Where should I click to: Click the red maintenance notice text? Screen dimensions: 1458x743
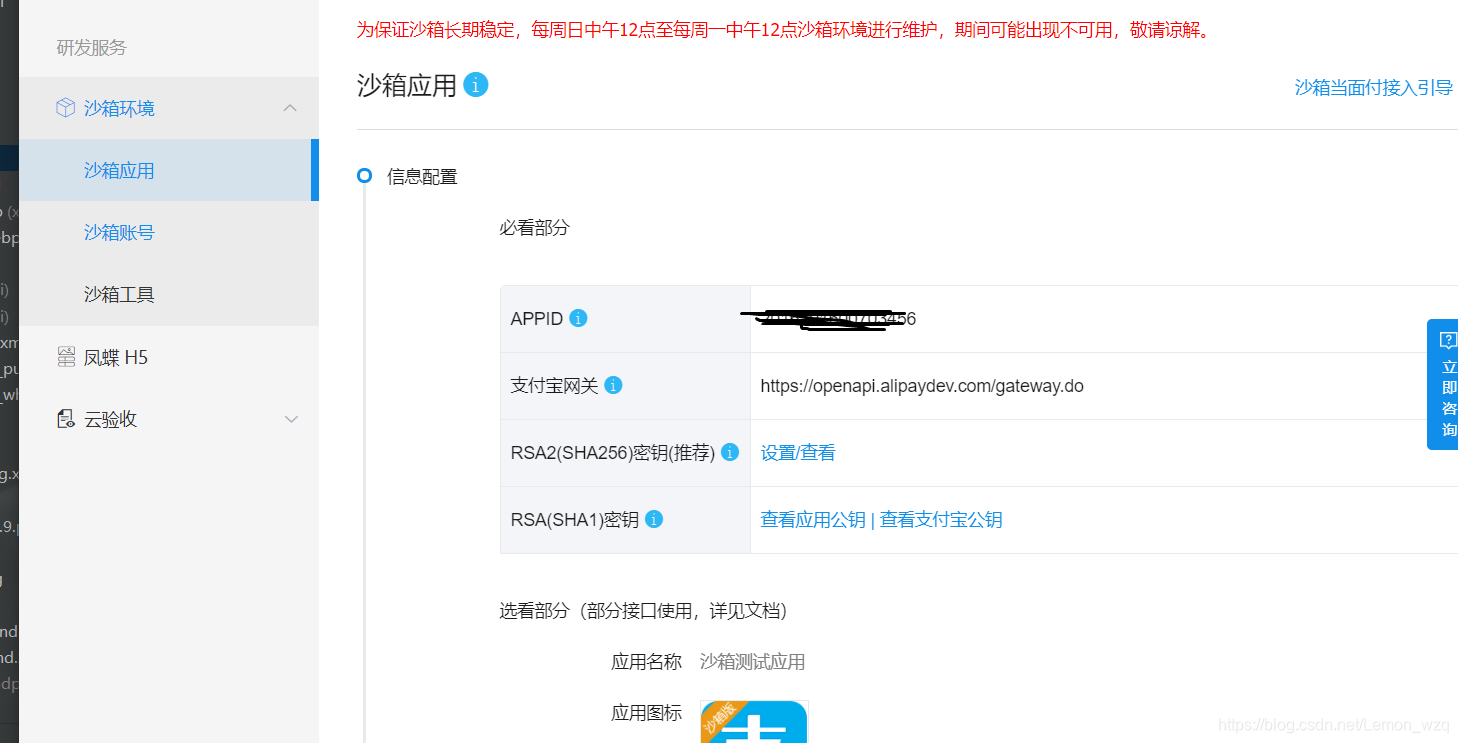coord(785,29)
